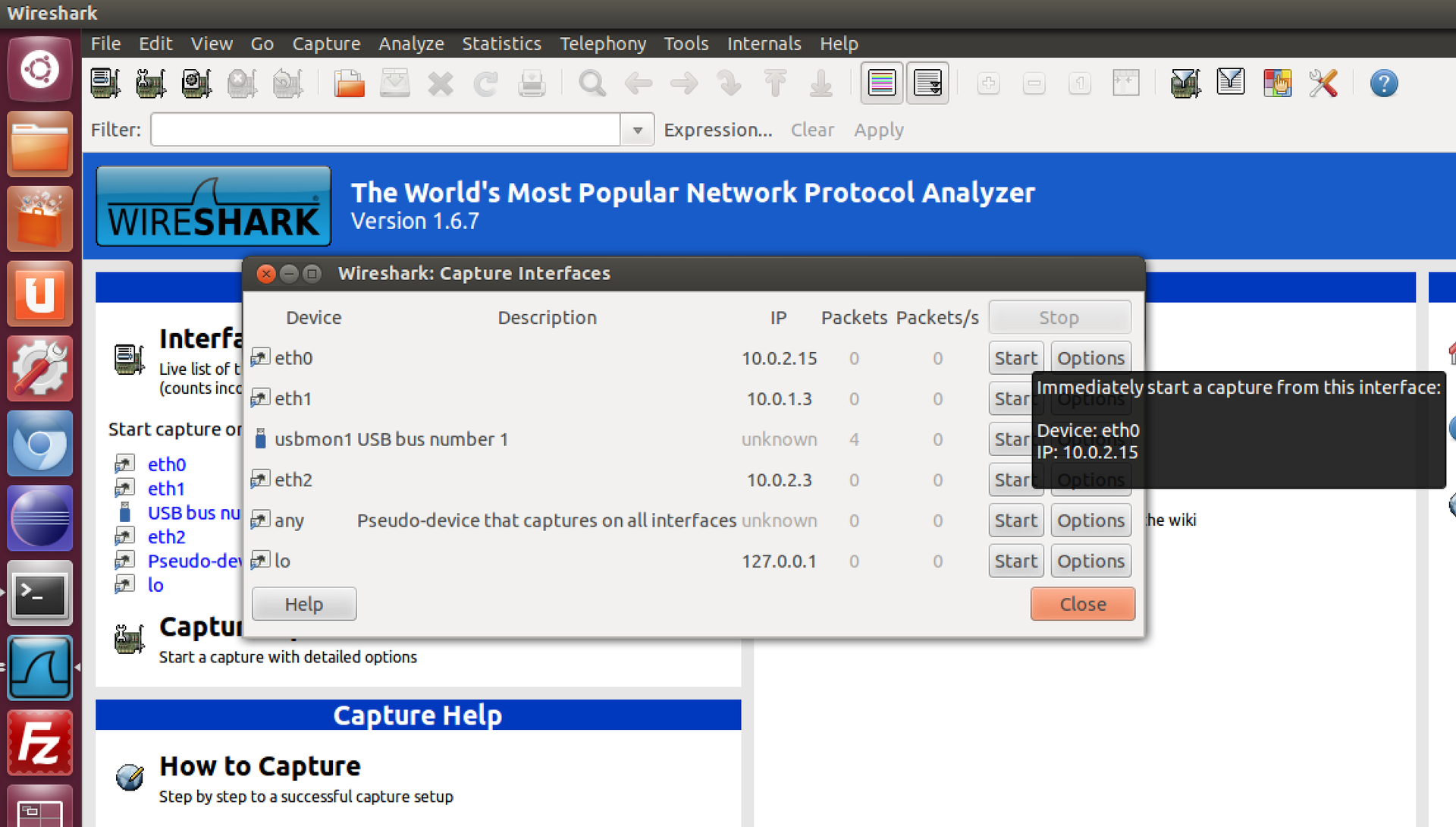Open find packet magnifier icon
Image resolution: width=1456 pixels, height=827 pixels.
[x=592, y=83]
